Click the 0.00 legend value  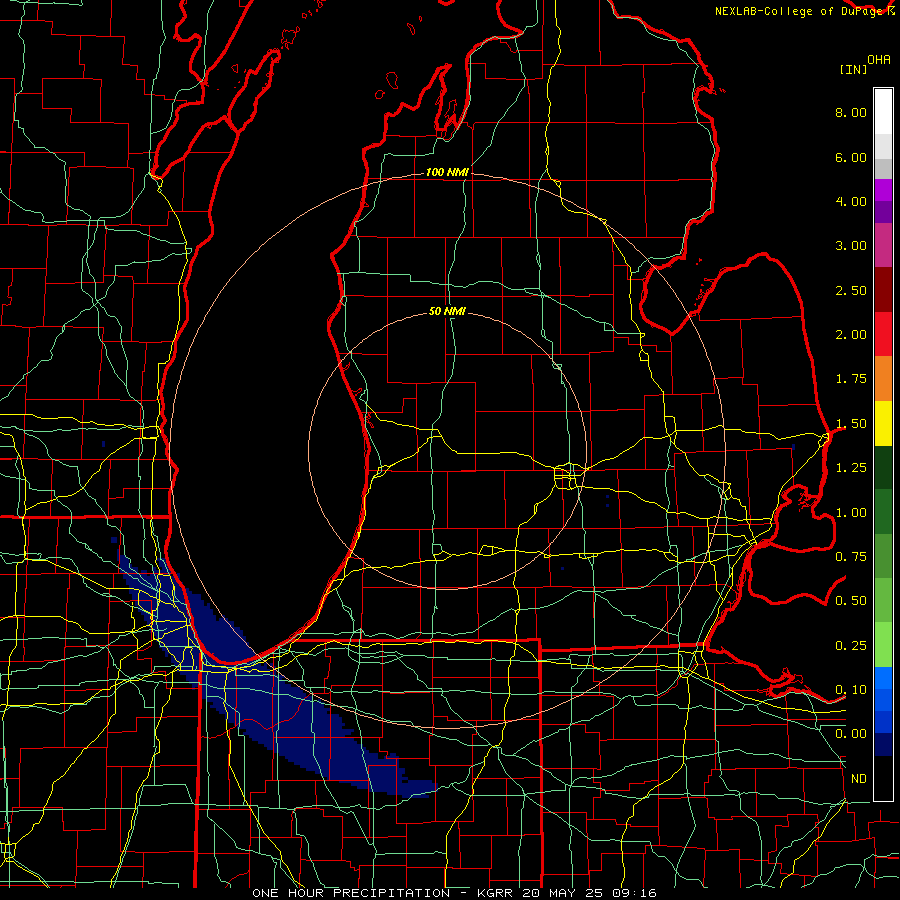(x=851, y=734)
